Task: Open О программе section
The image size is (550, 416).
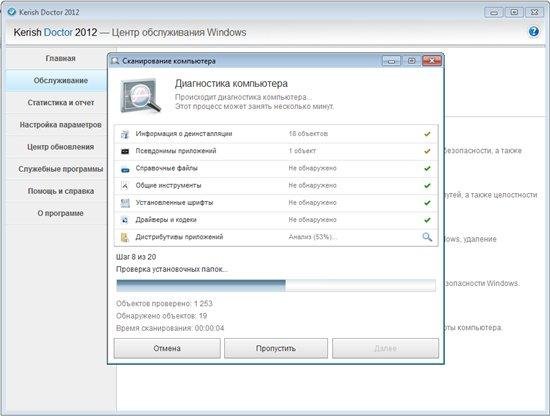Action: click(60, 213)
